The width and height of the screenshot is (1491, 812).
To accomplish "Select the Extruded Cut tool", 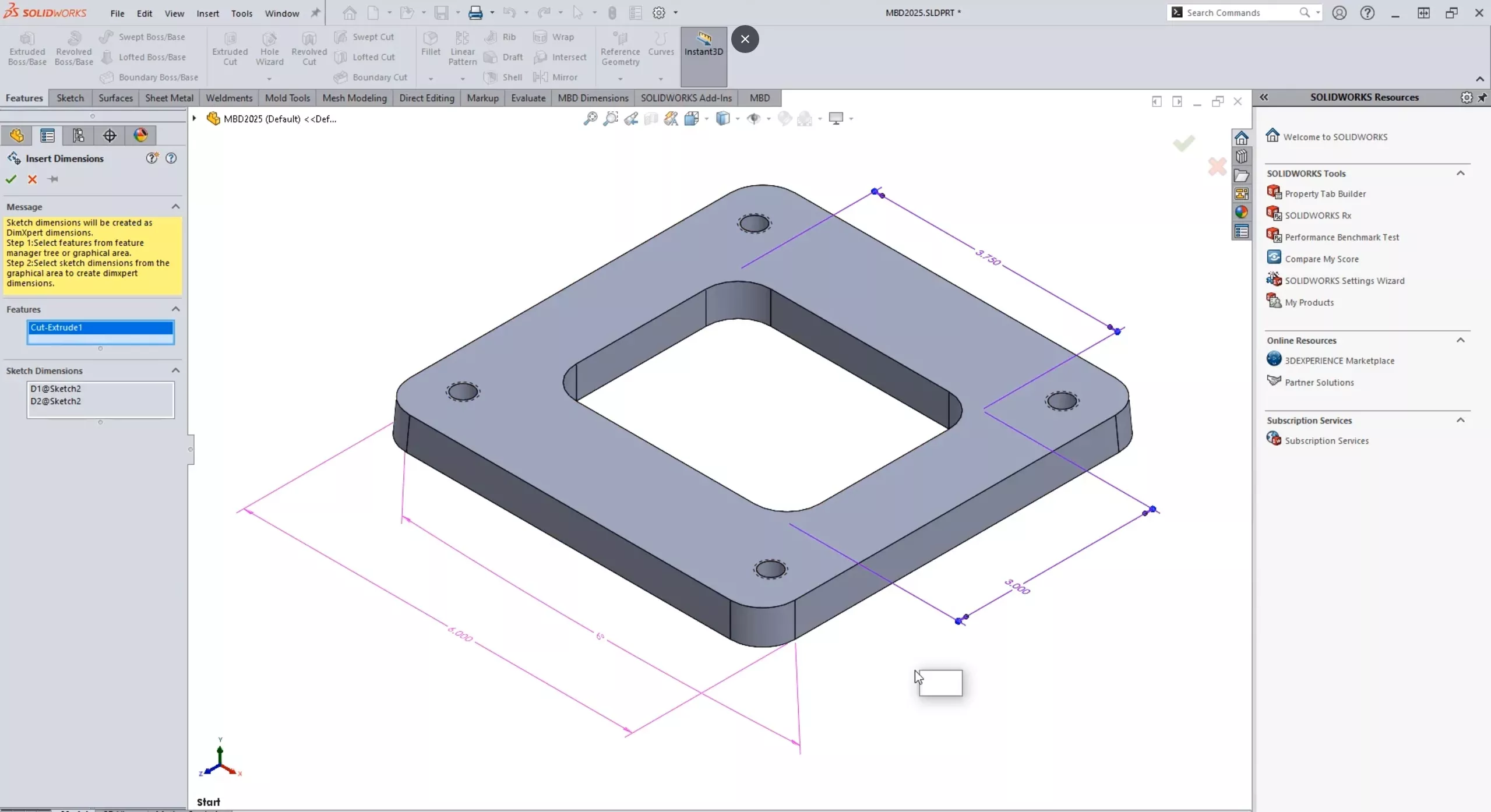I will coord(230,48).
